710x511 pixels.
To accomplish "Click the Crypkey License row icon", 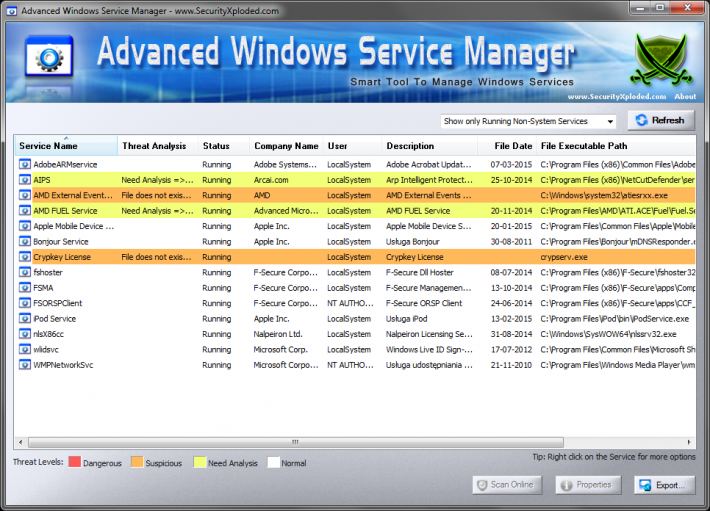I will [x=24, y=257].
